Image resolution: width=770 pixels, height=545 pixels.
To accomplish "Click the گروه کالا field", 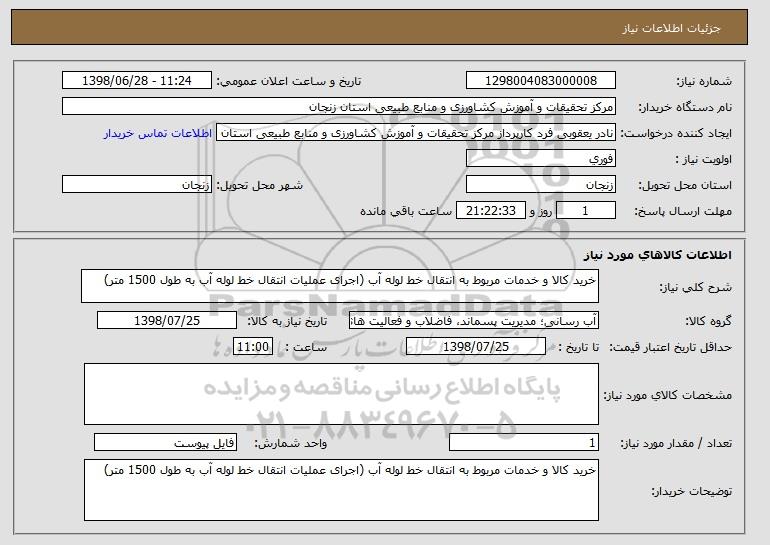I will 474,321.
